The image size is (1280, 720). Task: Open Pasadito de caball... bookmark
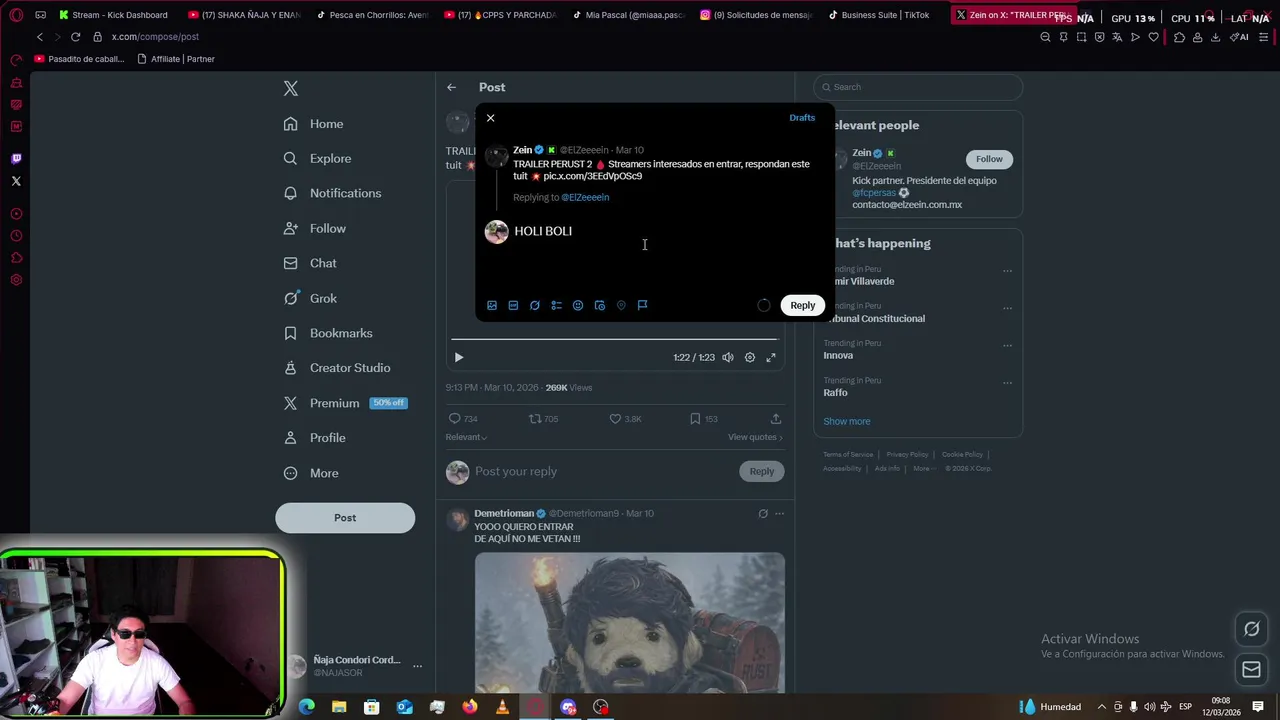(80, 59)
